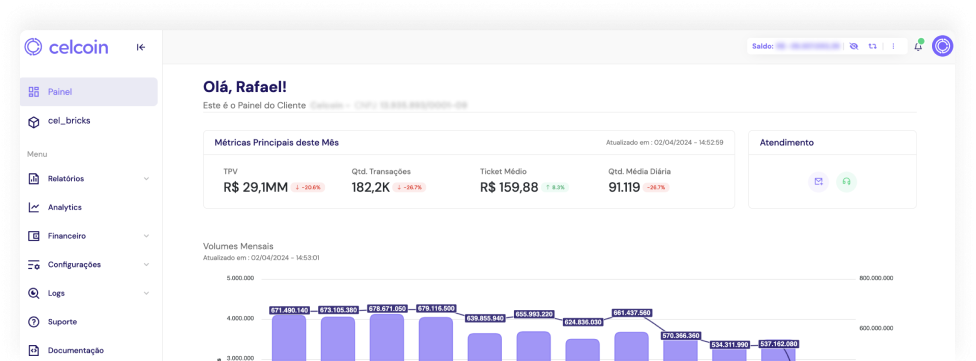Refresh the balance with the reload icon
This screenshot has width=976, height=361.
[873, 46]
